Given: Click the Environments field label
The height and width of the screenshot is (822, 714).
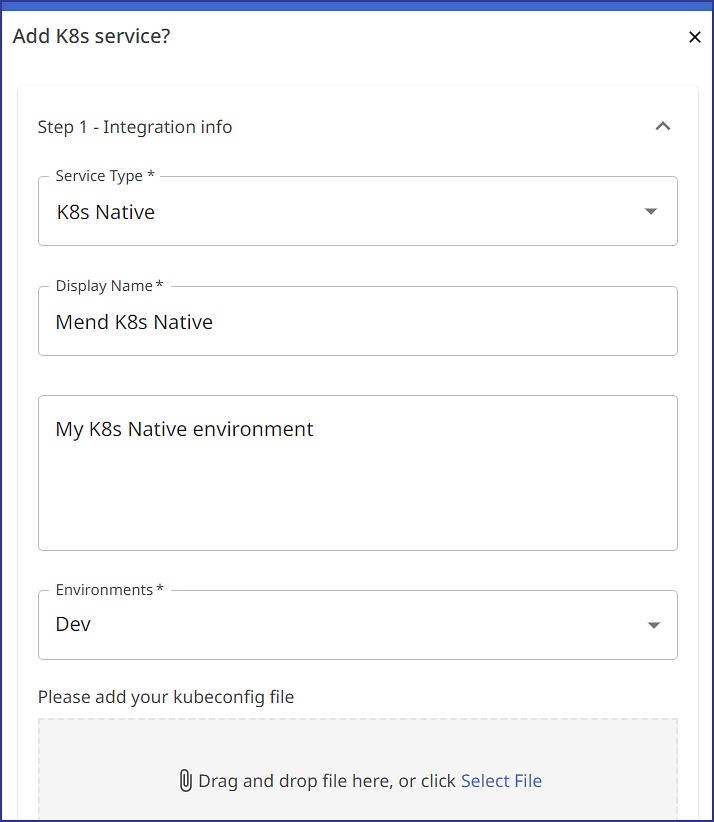Looking at the screenshot, I should 109,590.
